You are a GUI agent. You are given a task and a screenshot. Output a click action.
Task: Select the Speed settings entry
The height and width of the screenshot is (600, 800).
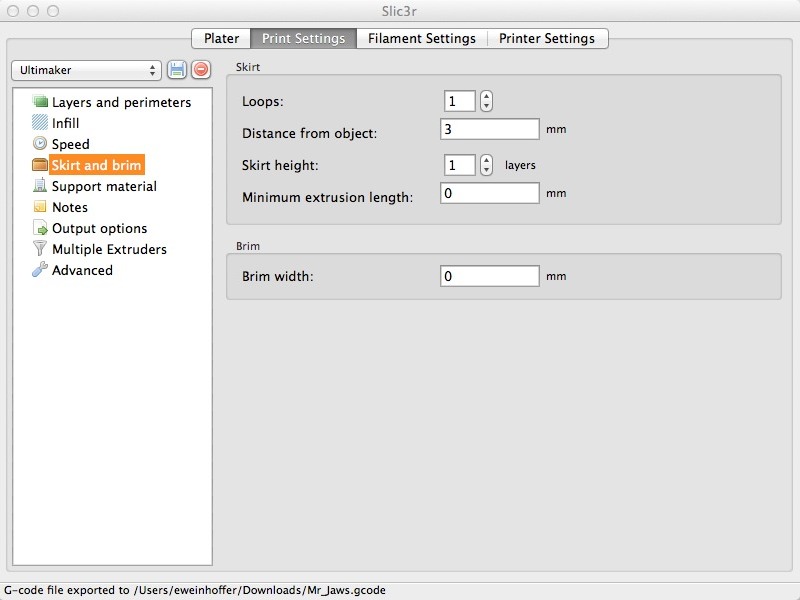coord(70,144)
